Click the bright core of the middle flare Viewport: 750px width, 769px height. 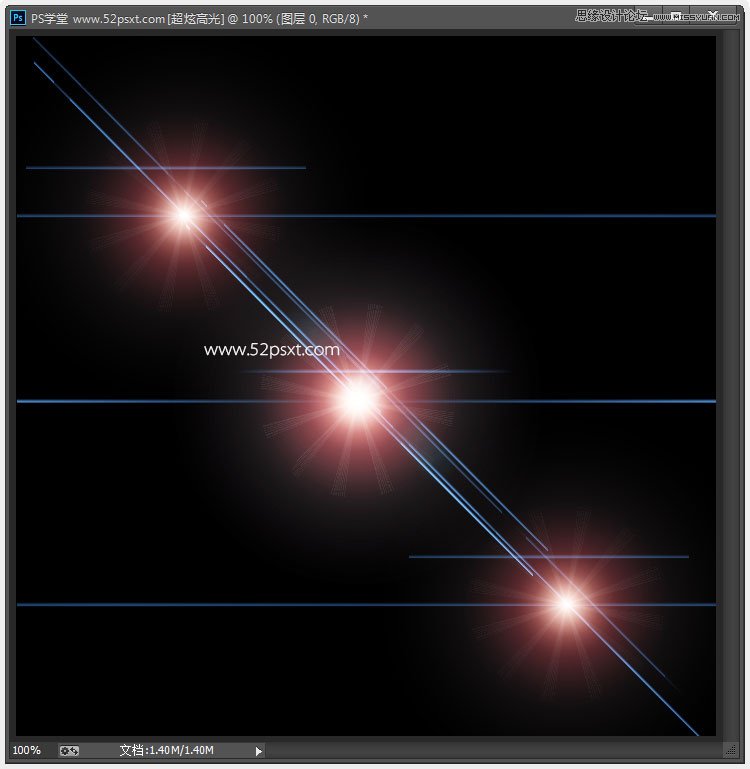click(358, 400)
